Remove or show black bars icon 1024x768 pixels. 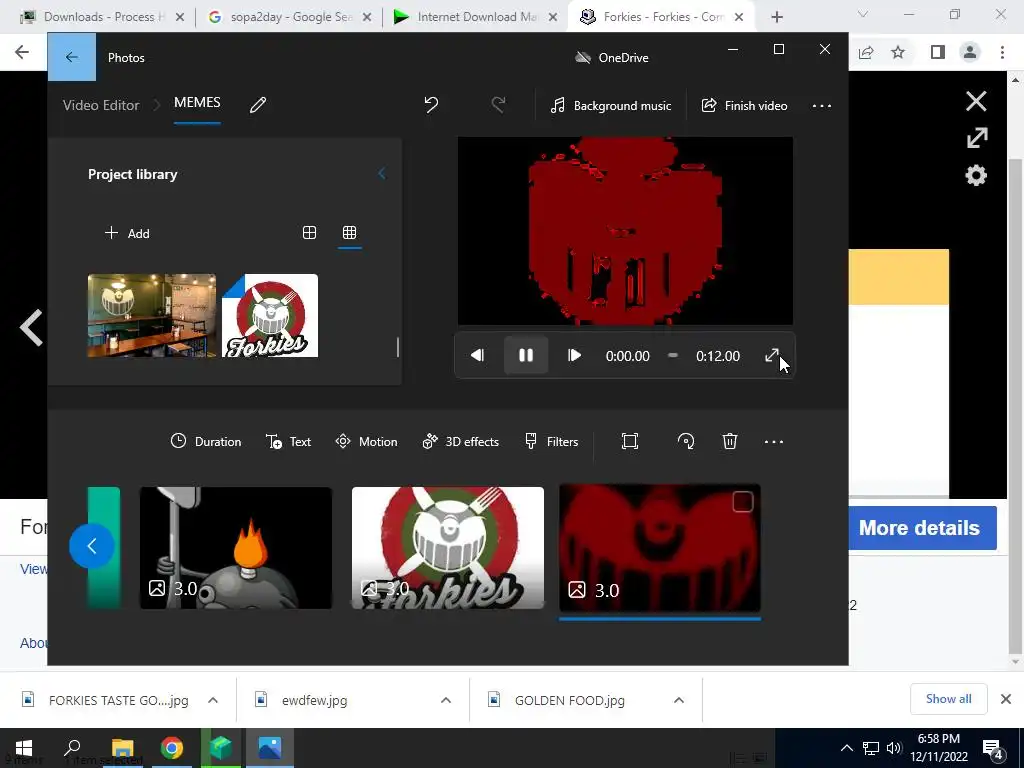(x=630, y=441)
